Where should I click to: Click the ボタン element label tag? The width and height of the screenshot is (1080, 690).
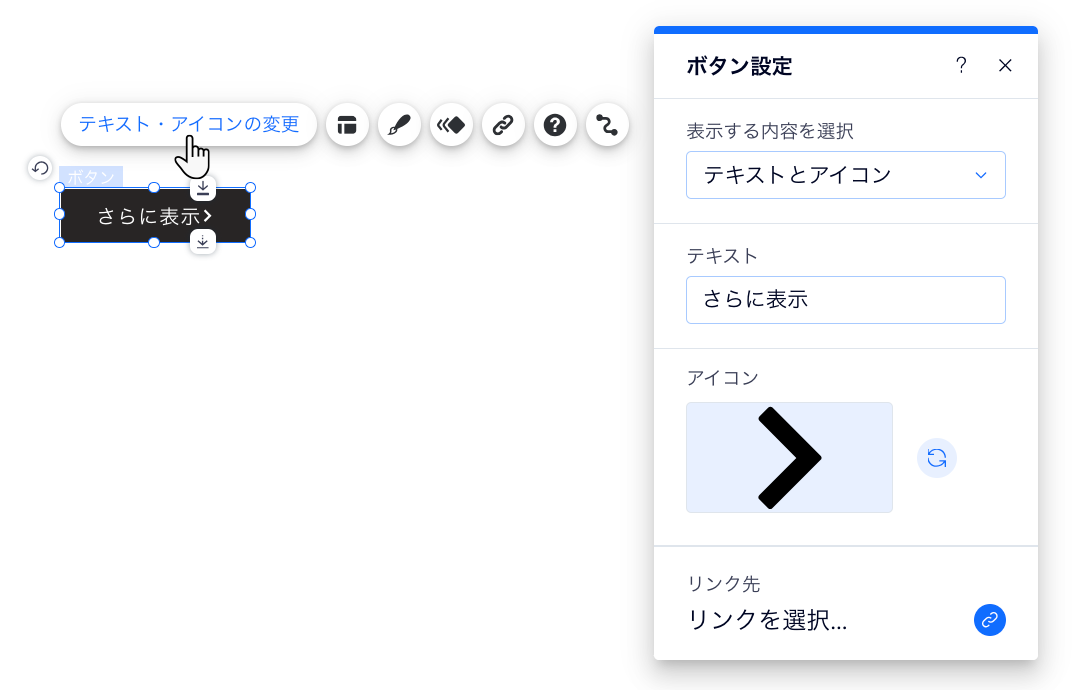pyautogui.click(x=91, y=176)
